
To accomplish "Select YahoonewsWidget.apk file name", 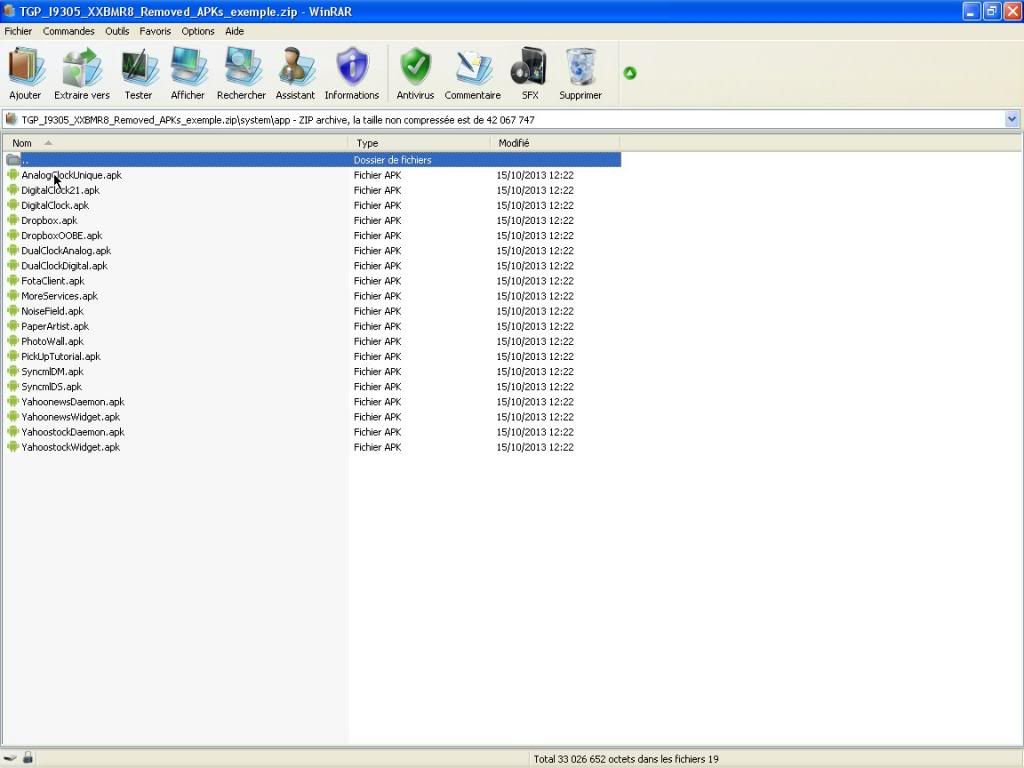I will click(x=71, y=417).
